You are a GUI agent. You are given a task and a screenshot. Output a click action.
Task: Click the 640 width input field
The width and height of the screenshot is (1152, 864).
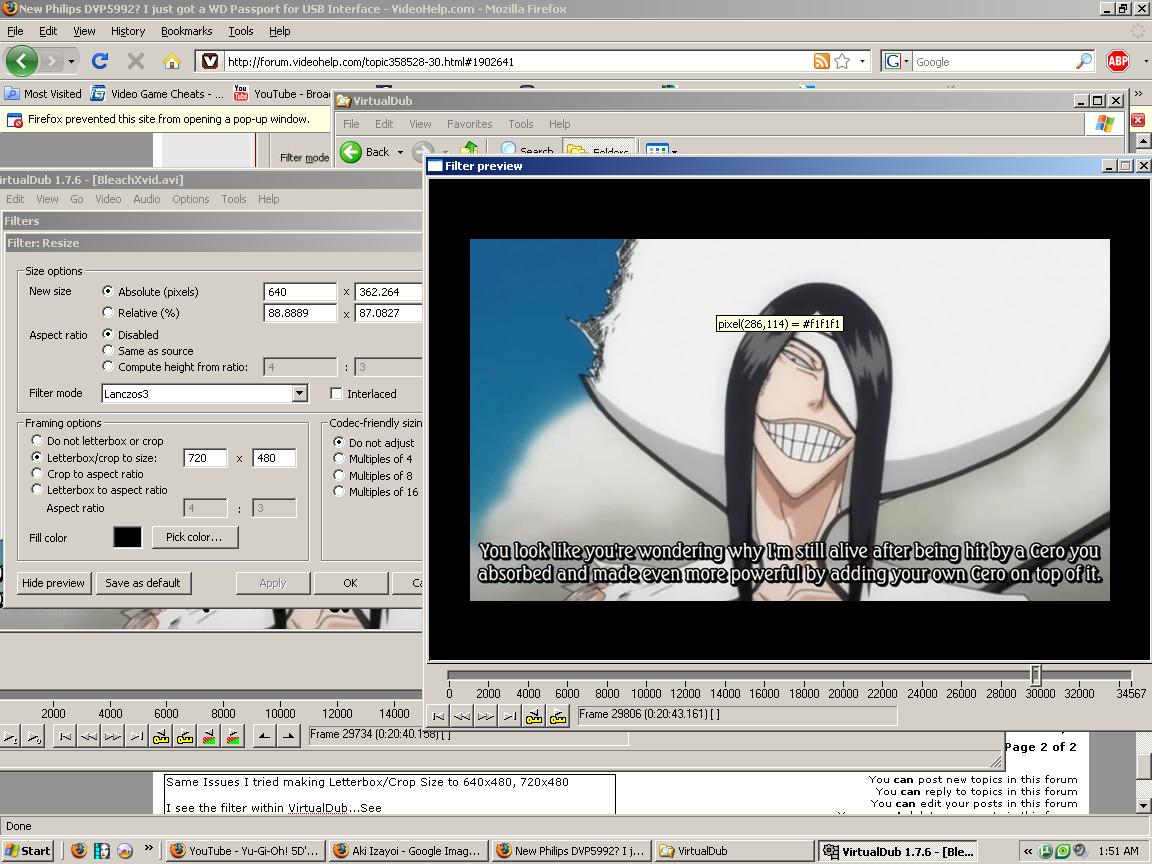click(300, 292)
